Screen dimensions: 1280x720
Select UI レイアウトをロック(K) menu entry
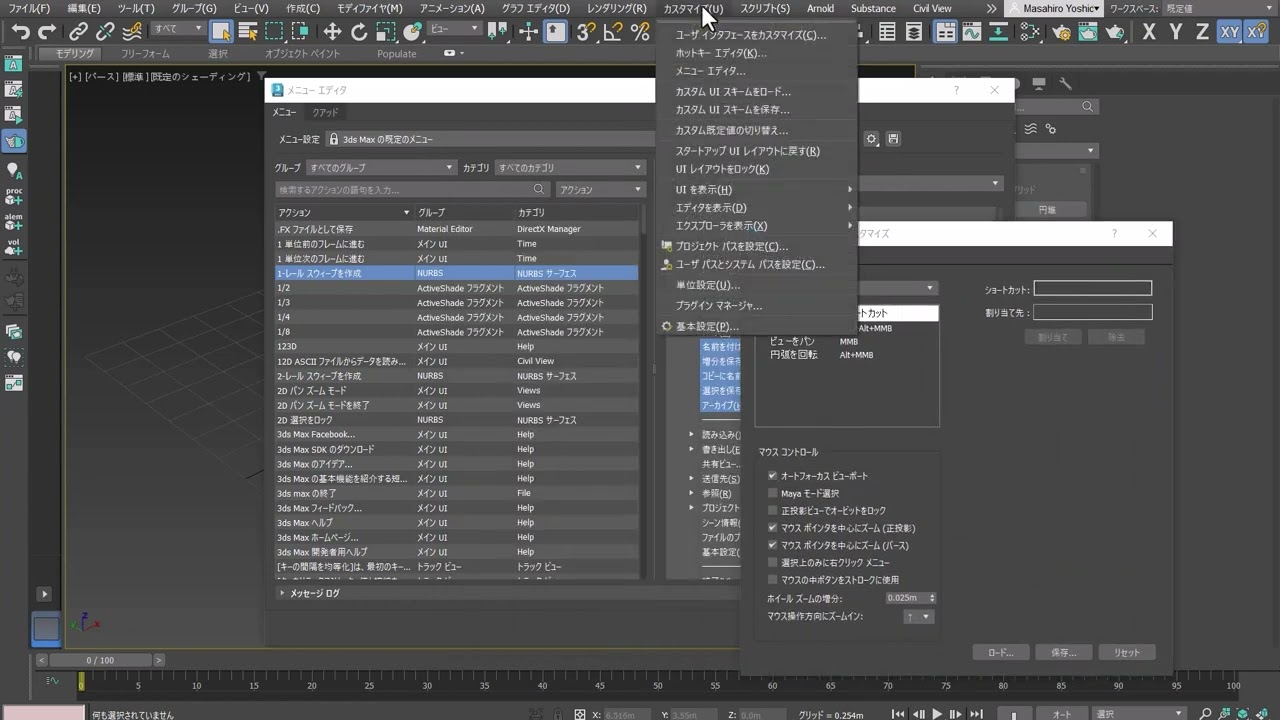757,169
